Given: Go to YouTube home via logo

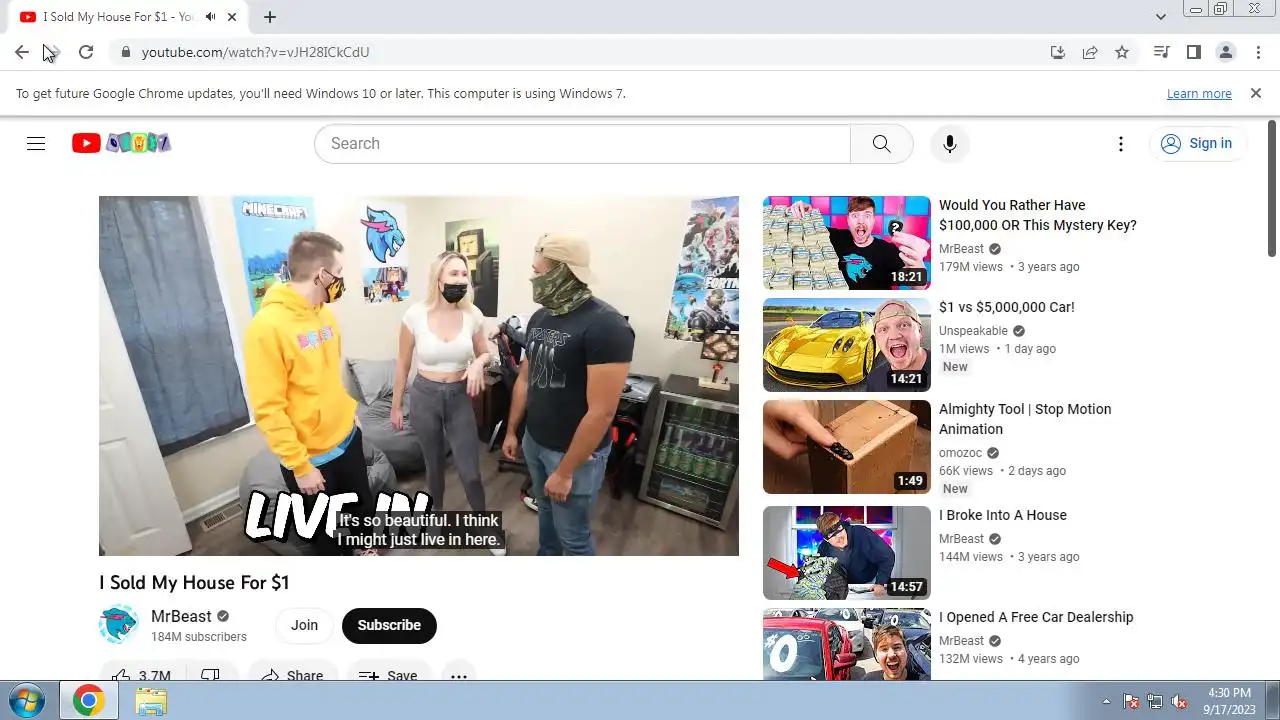Looking at the screenshot, I should (x=121, y=143).
